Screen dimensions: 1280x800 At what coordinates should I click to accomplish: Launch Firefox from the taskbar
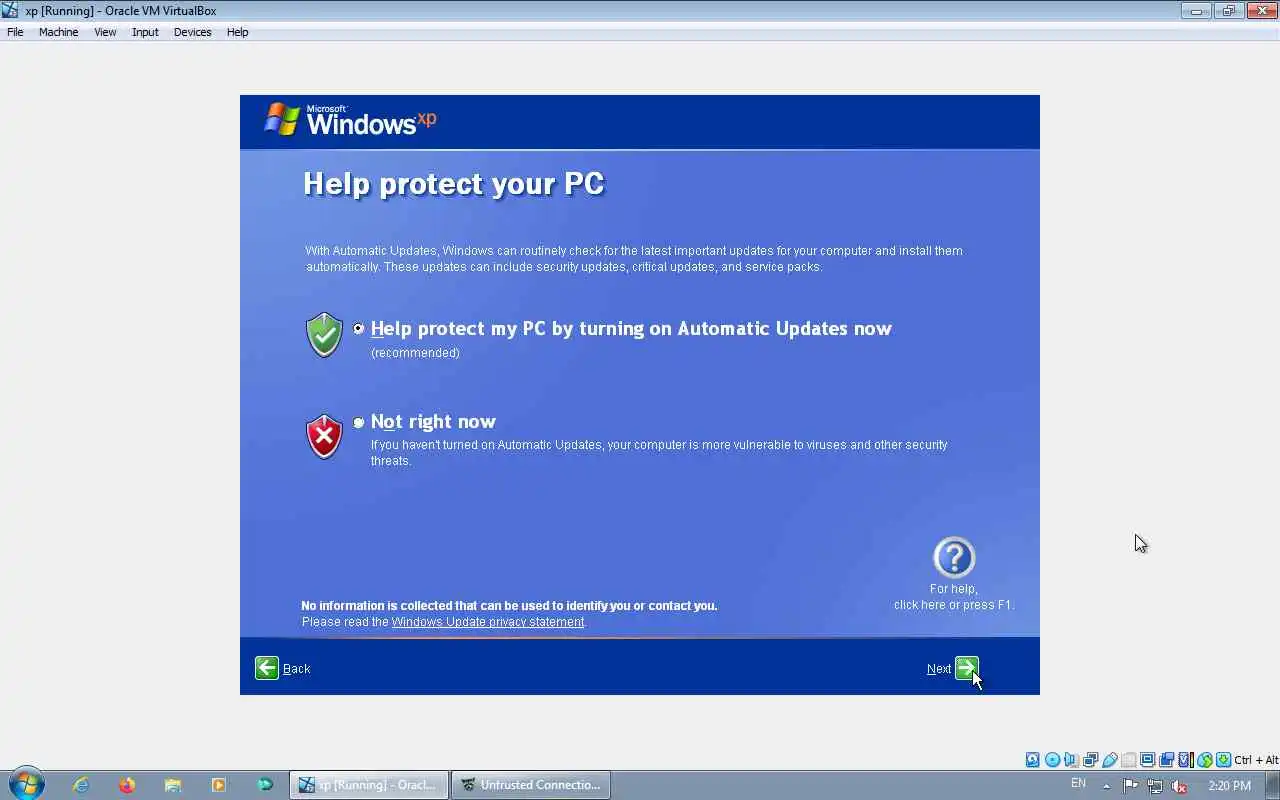[x=127, y=785]
